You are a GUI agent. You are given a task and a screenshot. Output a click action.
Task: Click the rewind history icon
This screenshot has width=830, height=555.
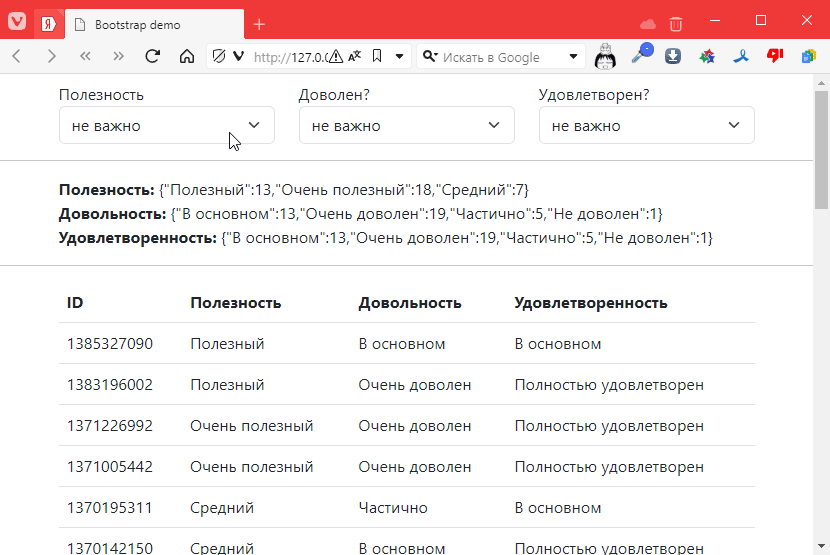[85, 57]
